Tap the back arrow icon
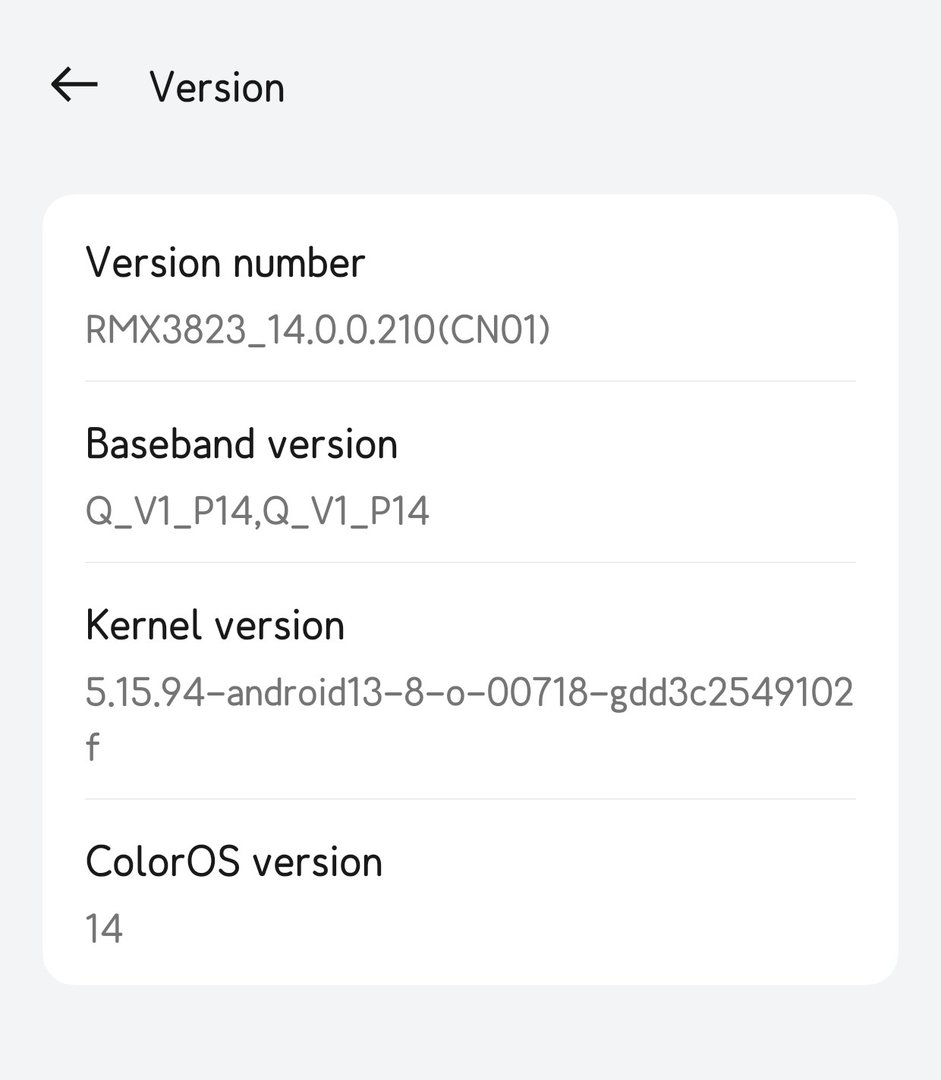This screenshot has height=1080, width=941. pos(74,85)
